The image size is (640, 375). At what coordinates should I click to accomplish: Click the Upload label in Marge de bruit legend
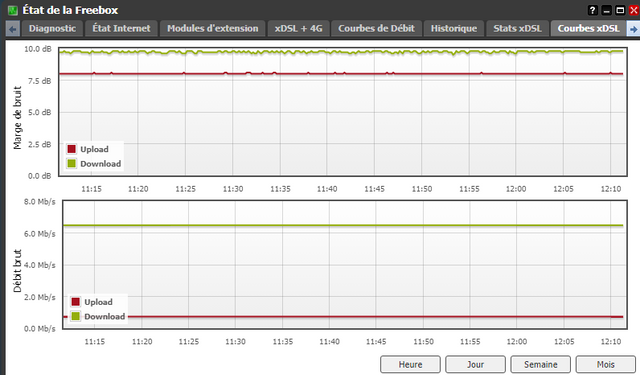click(94, 149)
